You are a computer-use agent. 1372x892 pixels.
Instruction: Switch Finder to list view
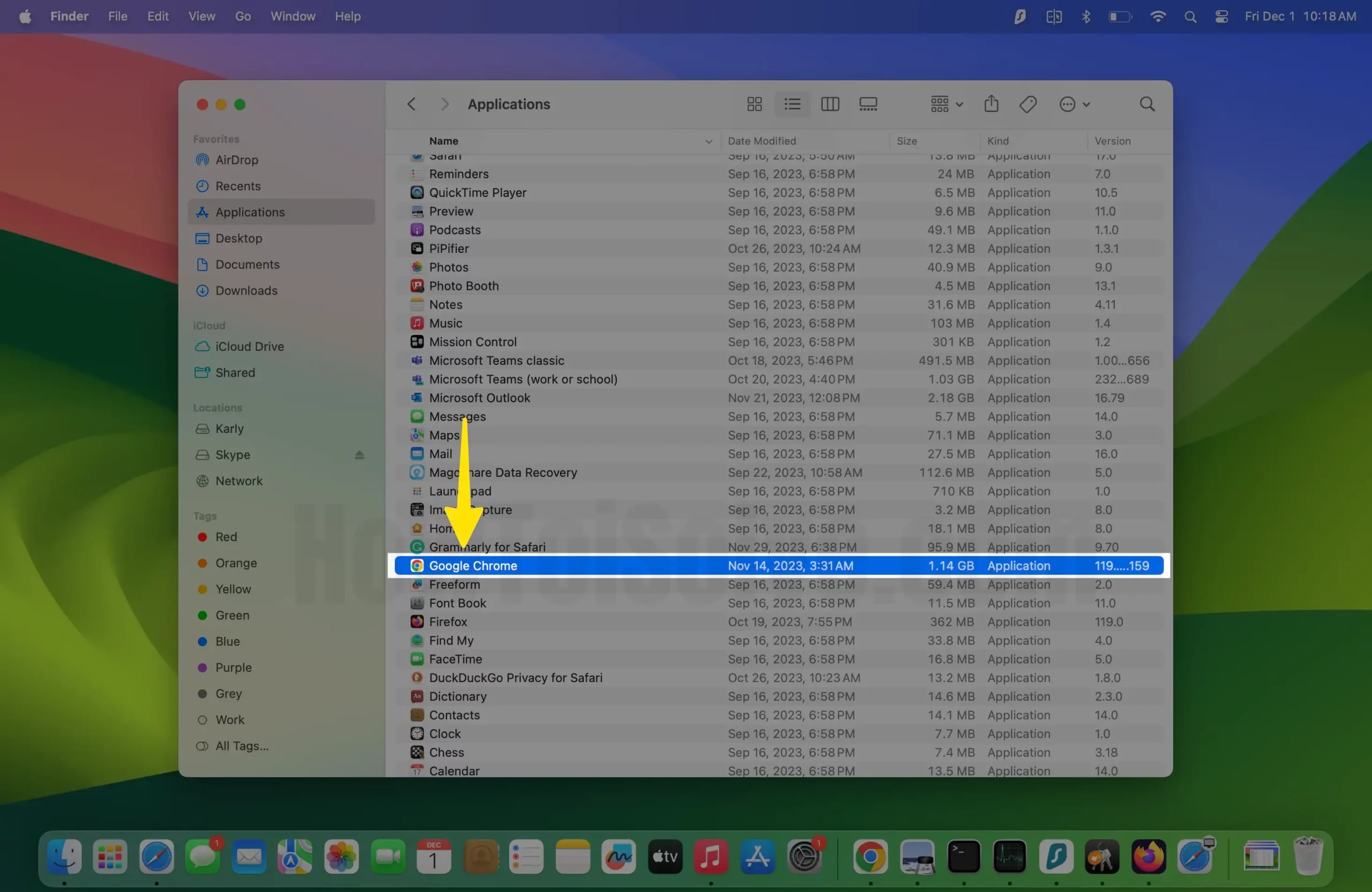click(792, 104)
